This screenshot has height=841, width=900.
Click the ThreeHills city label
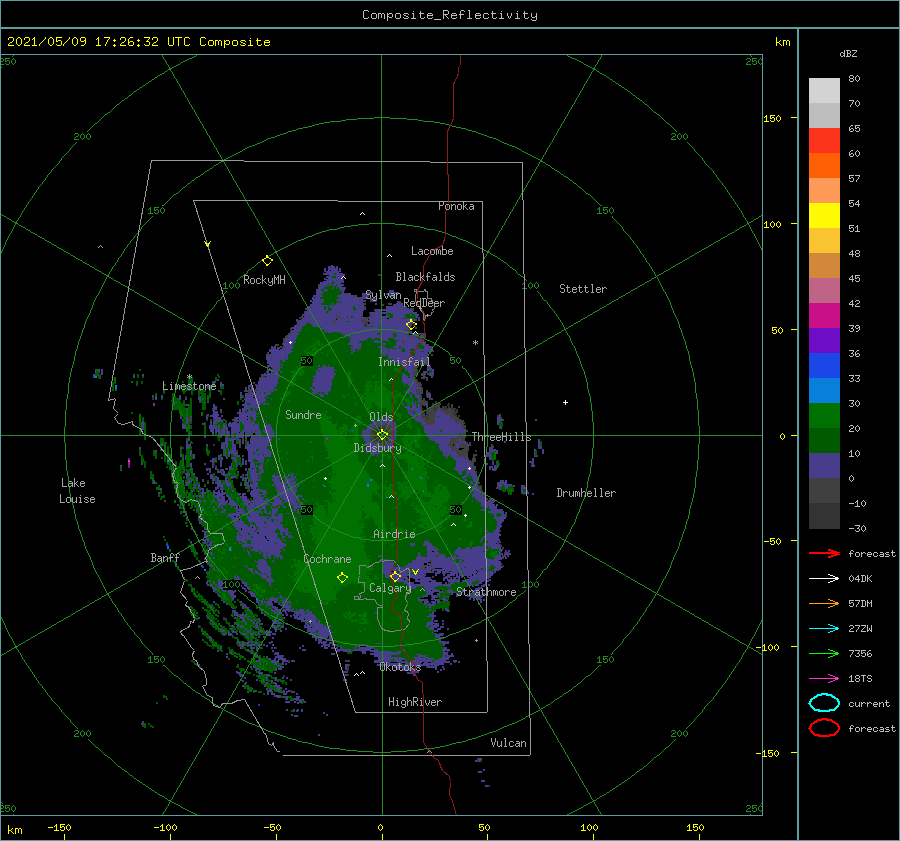[x=502, y=437]
